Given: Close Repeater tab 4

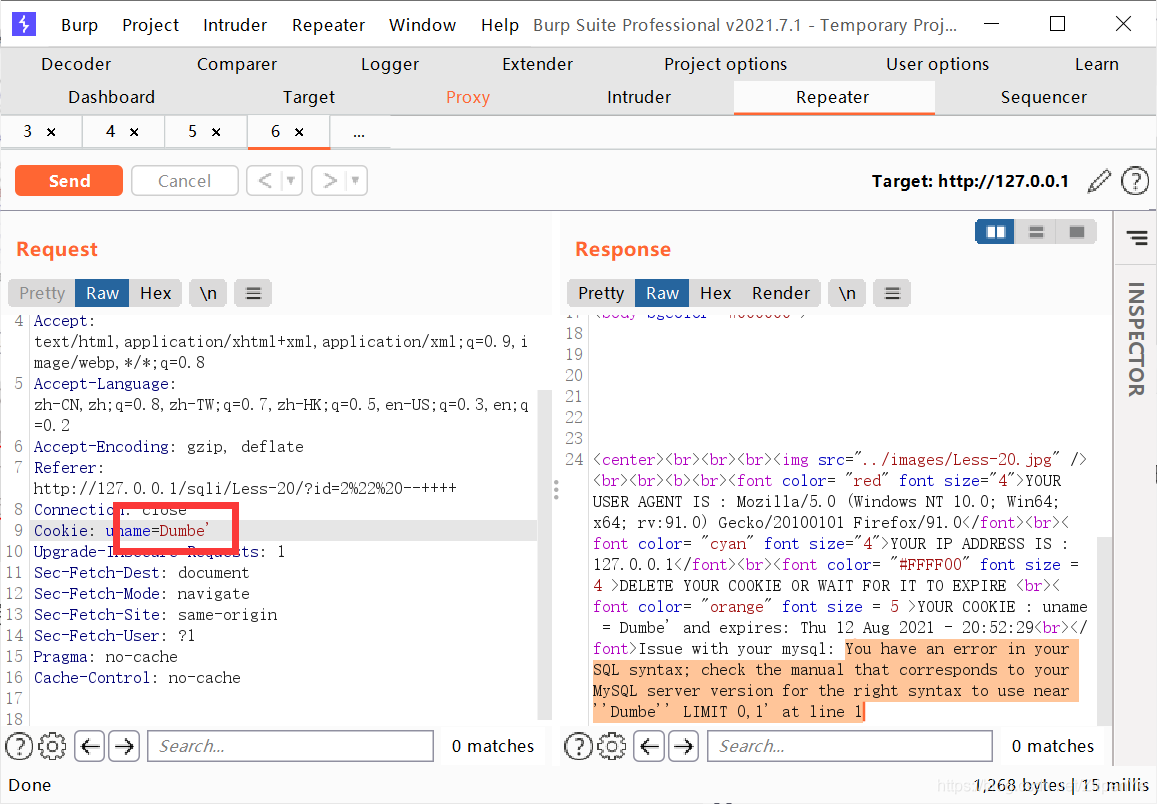Looking at the screenshot, I should pos(134,132).
